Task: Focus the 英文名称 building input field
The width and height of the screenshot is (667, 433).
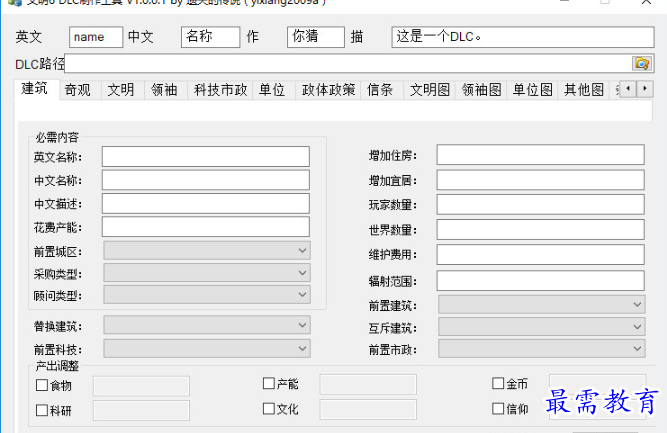Action: tap(206, 157)
